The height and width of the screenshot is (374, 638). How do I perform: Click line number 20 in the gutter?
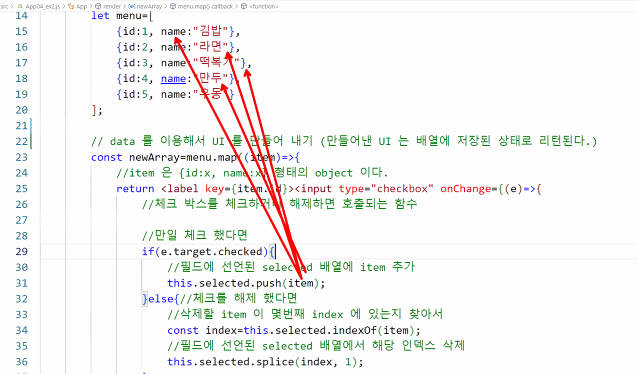(x=22, y=110)
